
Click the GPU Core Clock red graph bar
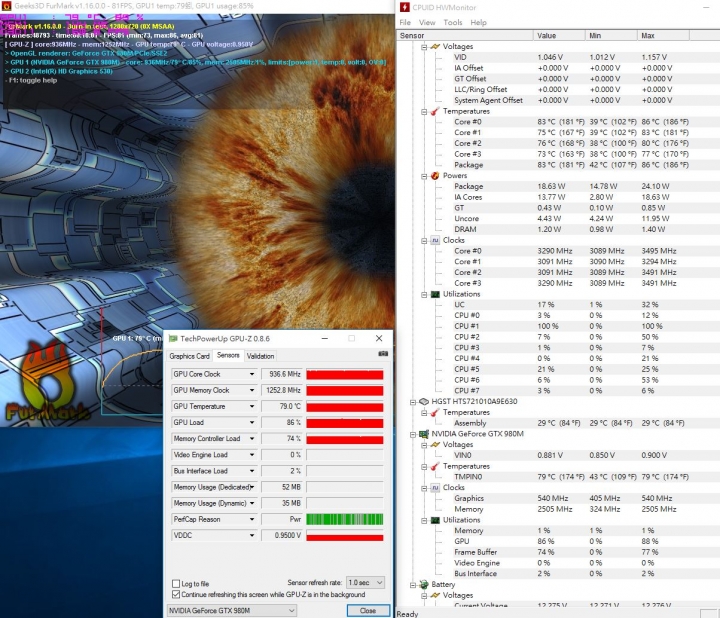coord(345,375)
